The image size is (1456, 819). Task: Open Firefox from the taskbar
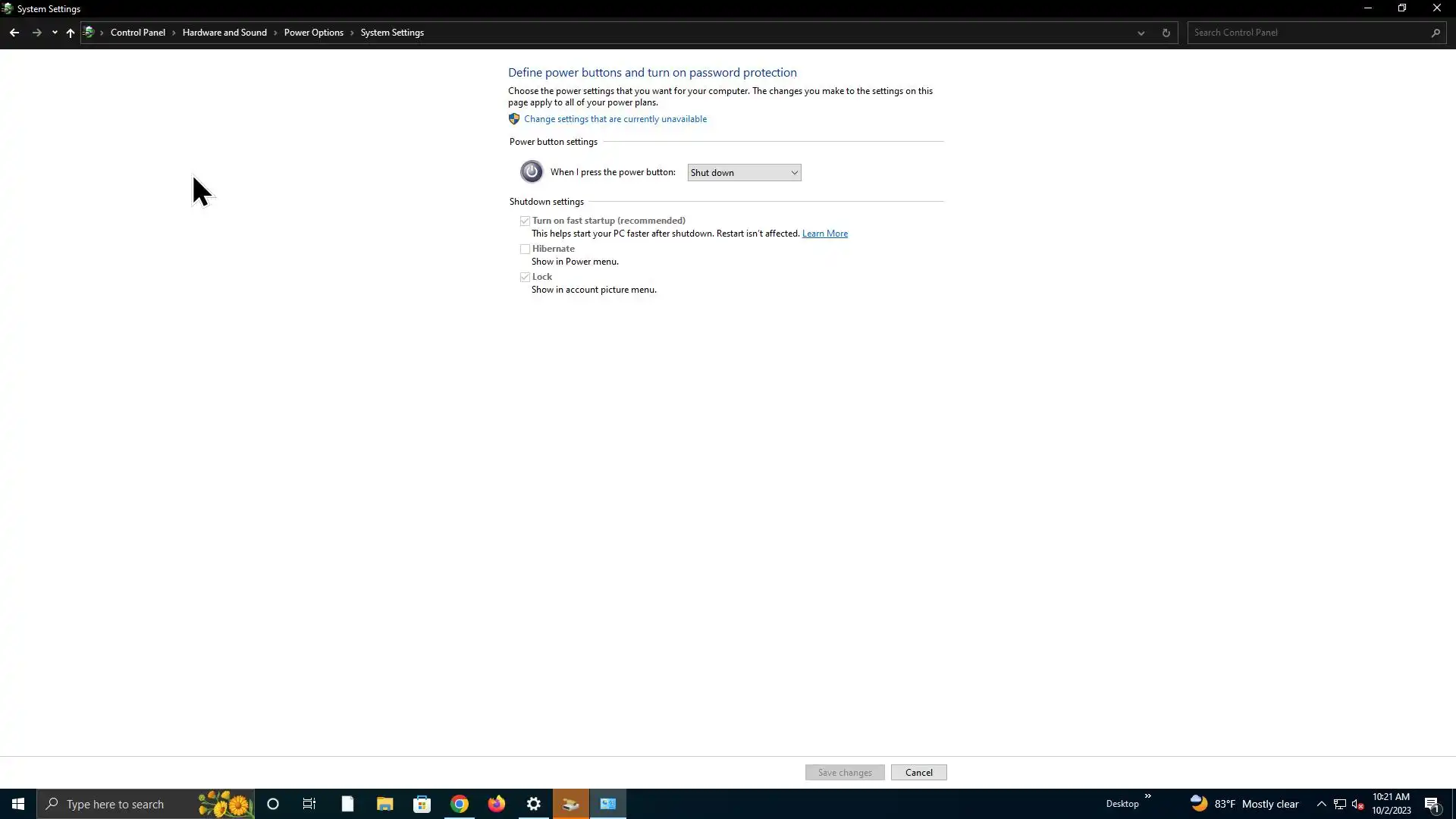tap(497, 804)
